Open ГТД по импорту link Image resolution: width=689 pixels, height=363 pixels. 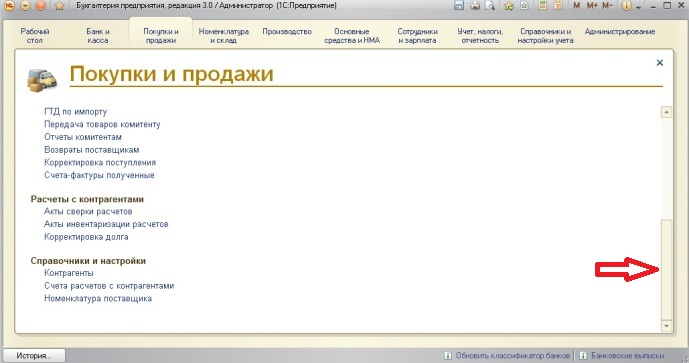point(76,112)
